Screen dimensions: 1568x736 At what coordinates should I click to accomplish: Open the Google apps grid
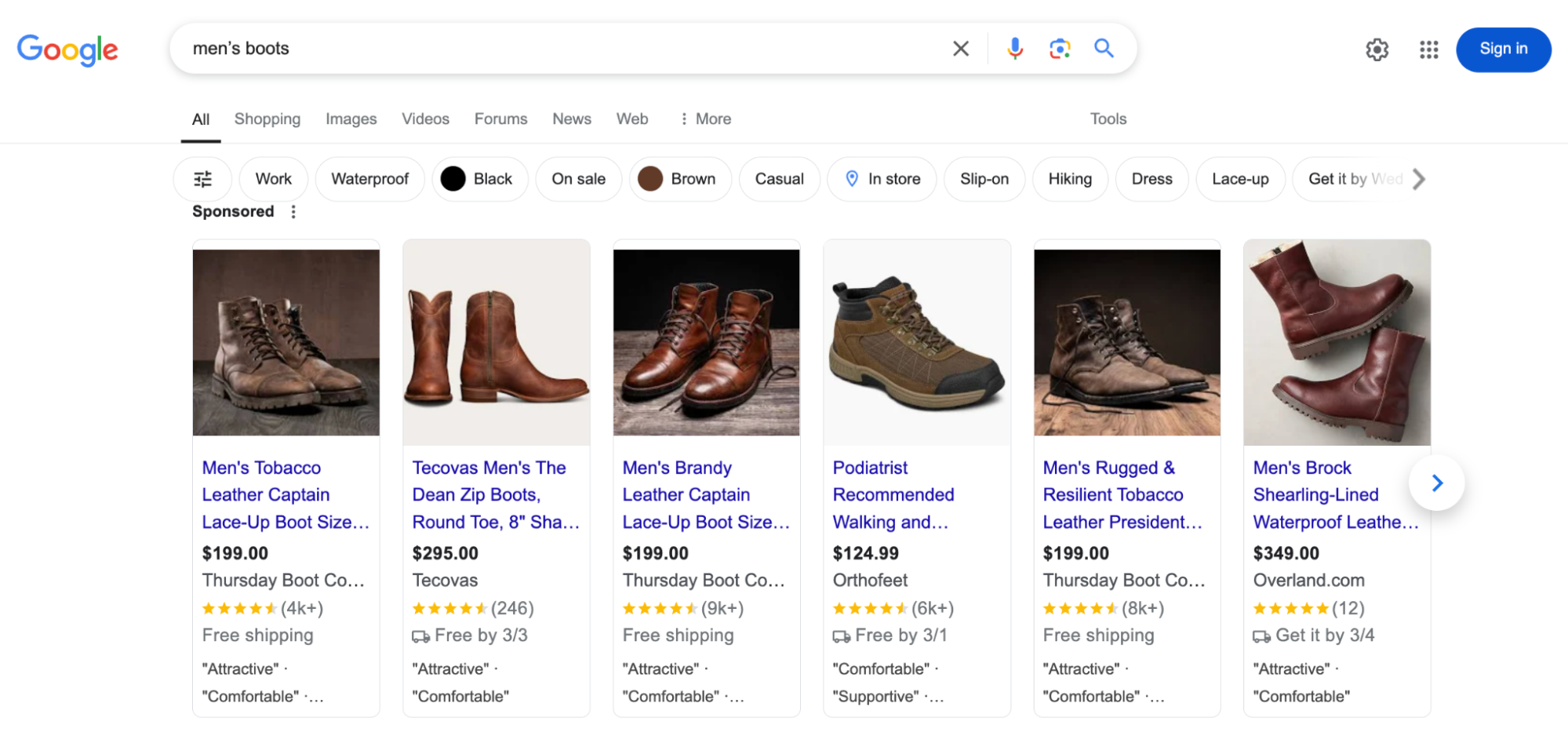[1428, 49]
